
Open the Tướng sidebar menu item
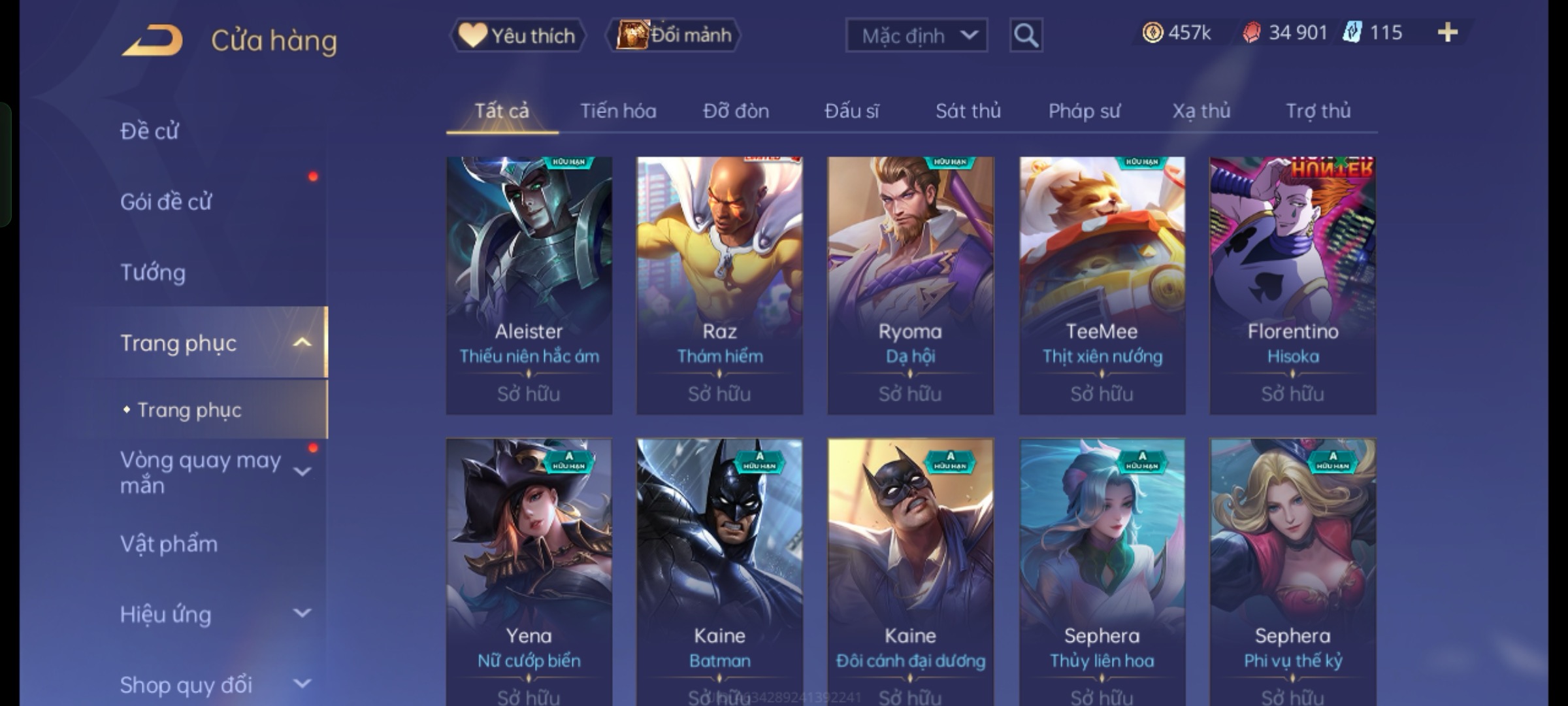153,273
